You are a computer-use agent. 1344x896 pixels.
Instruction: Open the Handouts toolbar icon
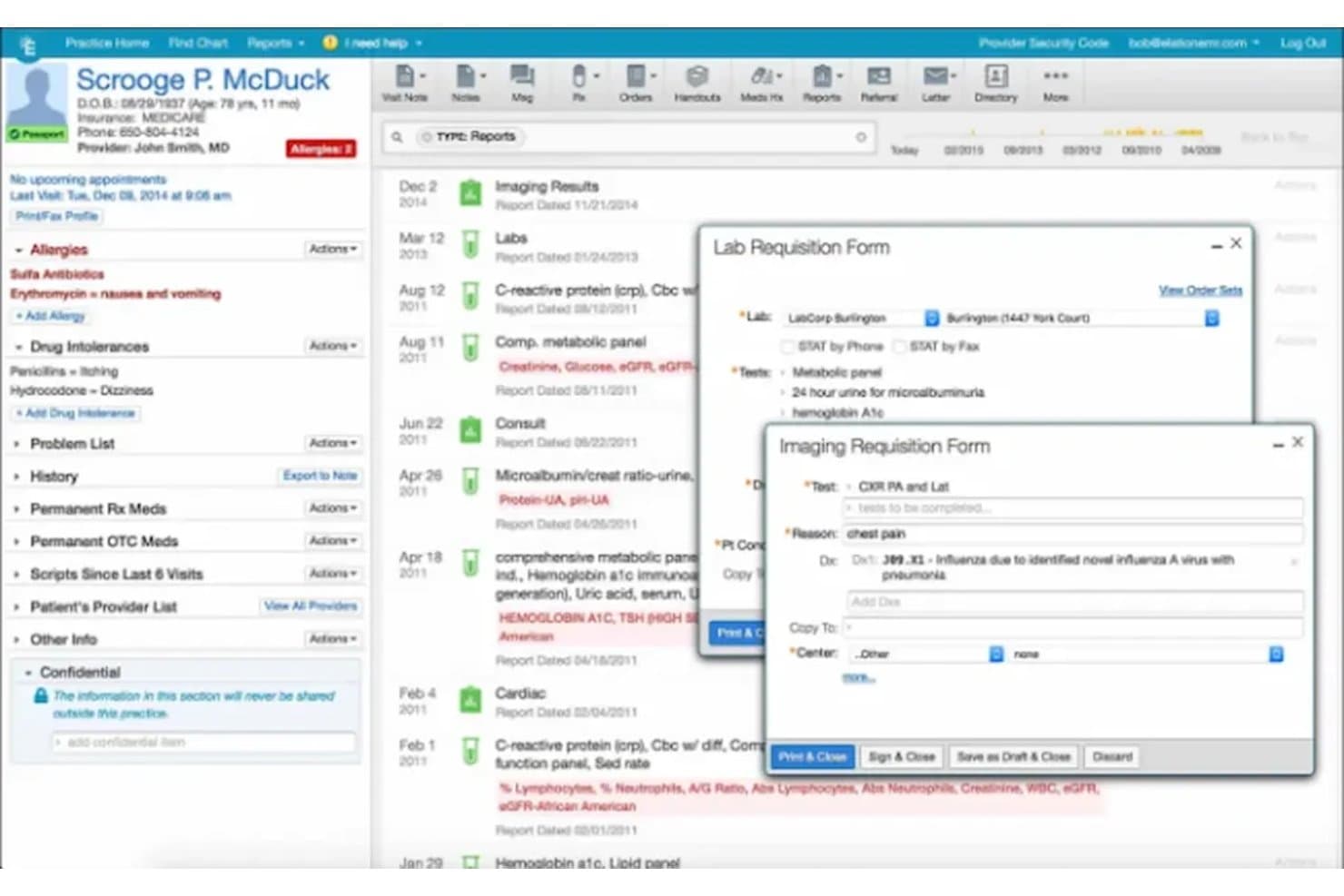pos(697,83)
